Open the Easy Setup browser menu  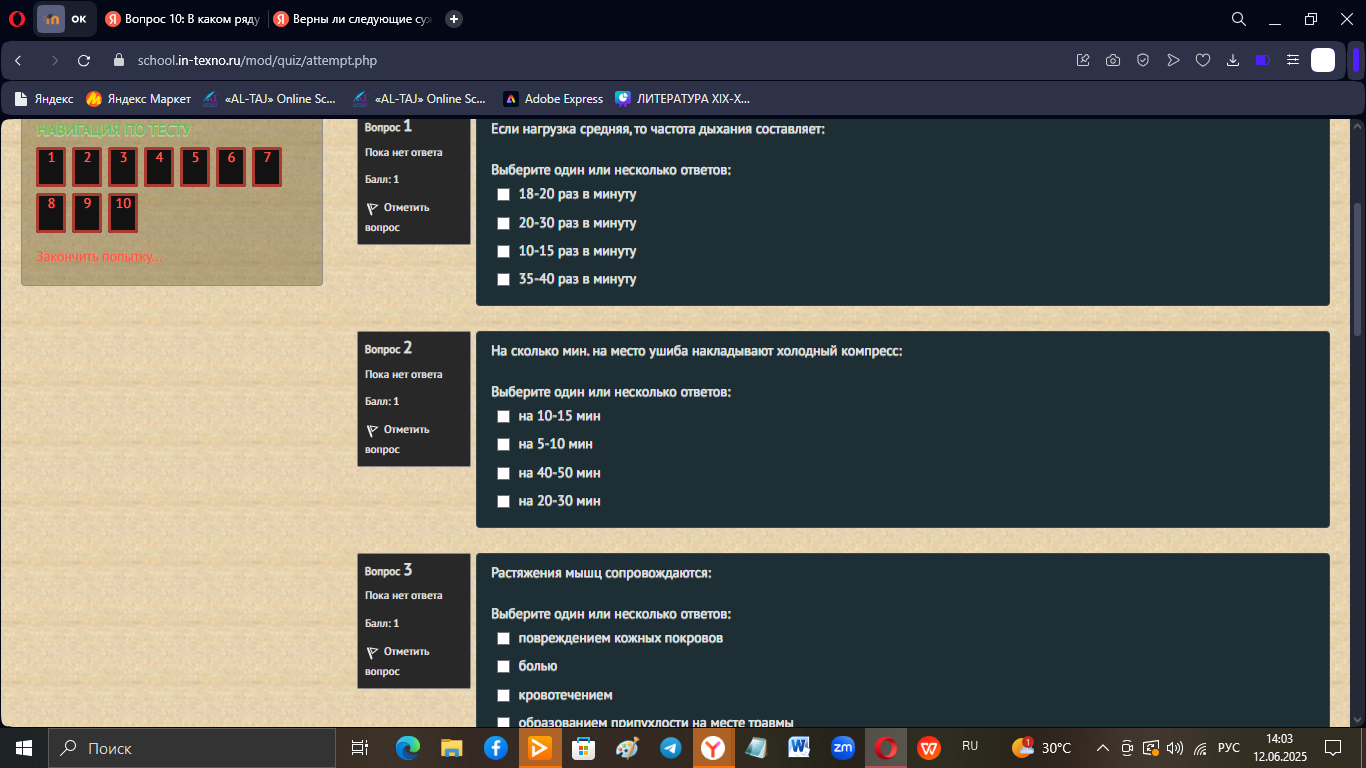tap(1293, 60)
